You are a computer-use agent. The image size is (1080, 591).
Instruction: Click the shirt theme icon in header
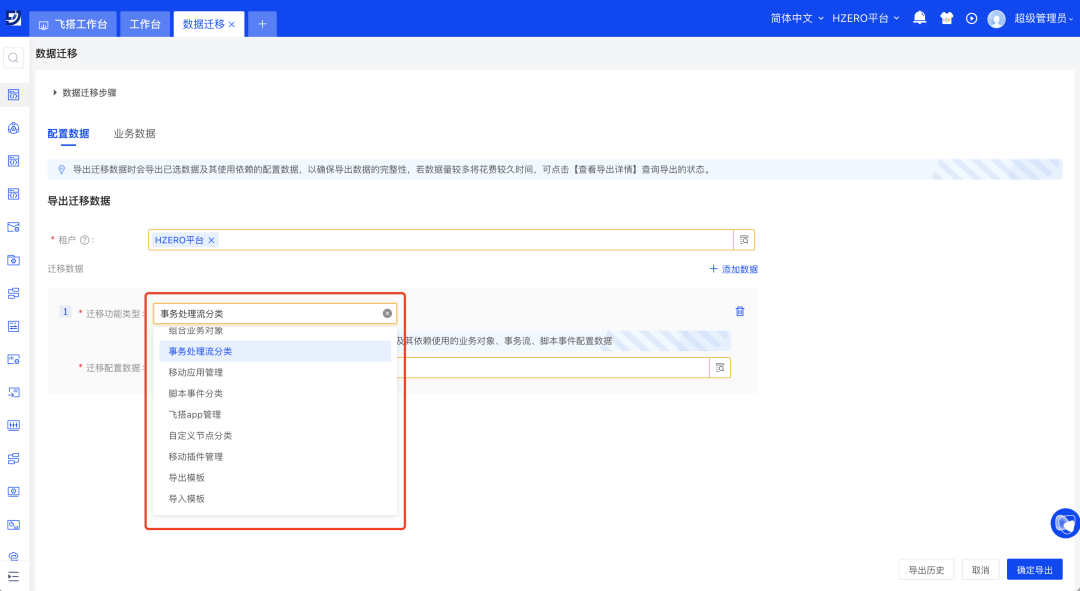pyautogui.click(x=946, y=18)
